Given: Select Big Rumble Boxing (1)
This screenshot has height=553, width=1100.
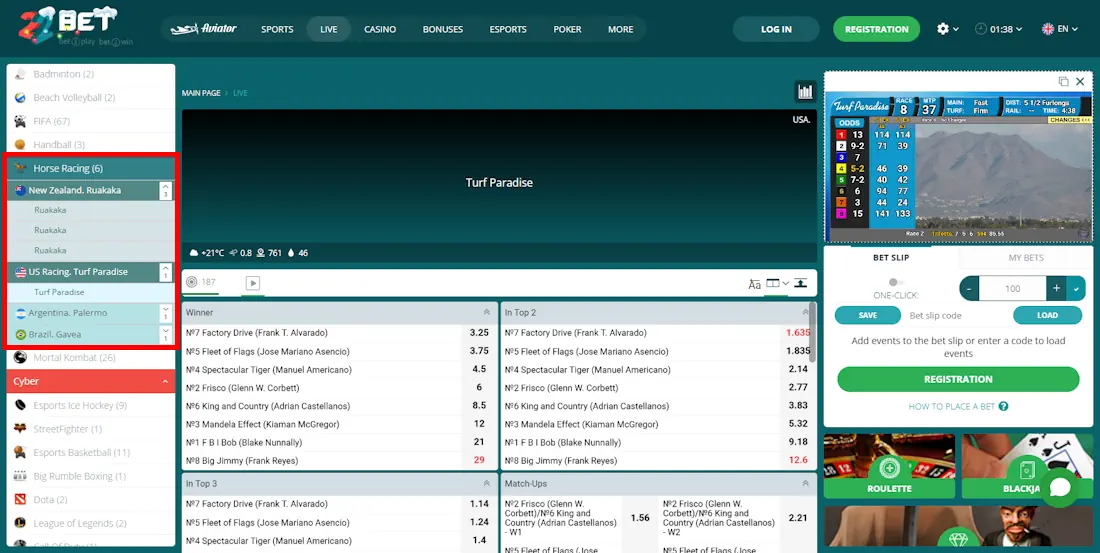Looking at the screenshot, I should pyautogui.click(x=91, y=476).
